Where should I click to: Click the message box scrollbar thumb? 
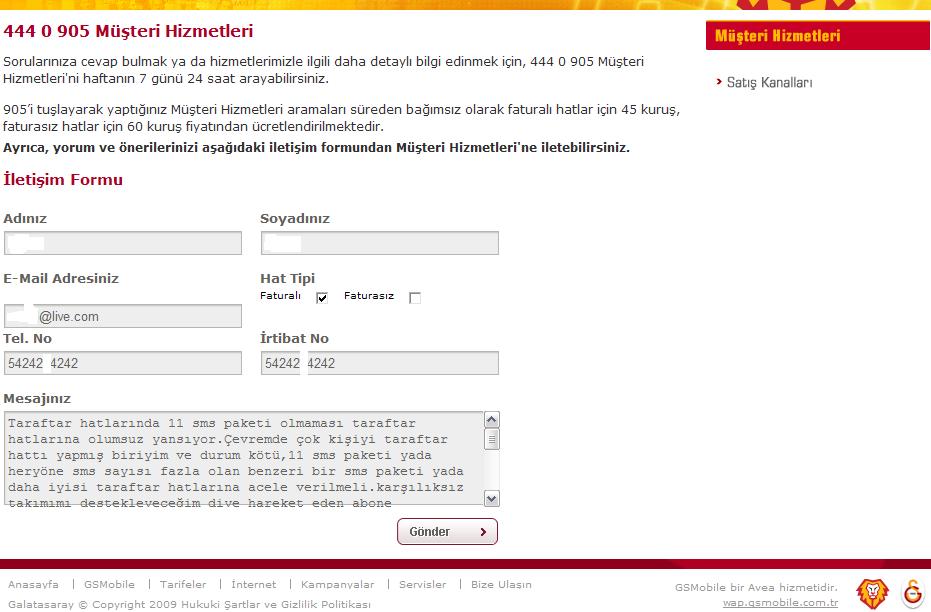(492, 439)
